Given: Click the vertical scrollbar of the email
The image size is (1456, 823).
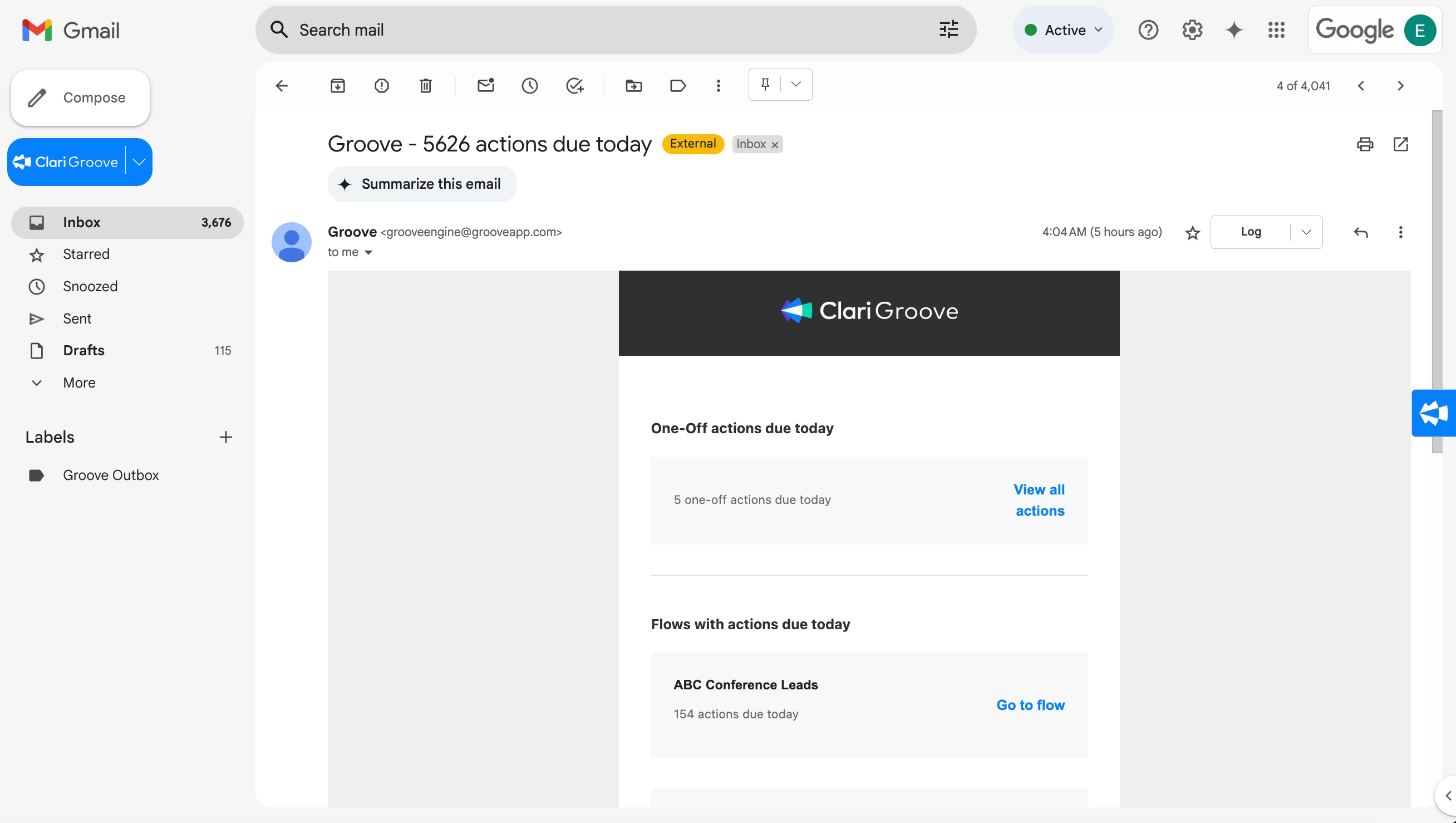Looking at the screenshot, I should pos(1437,282).
